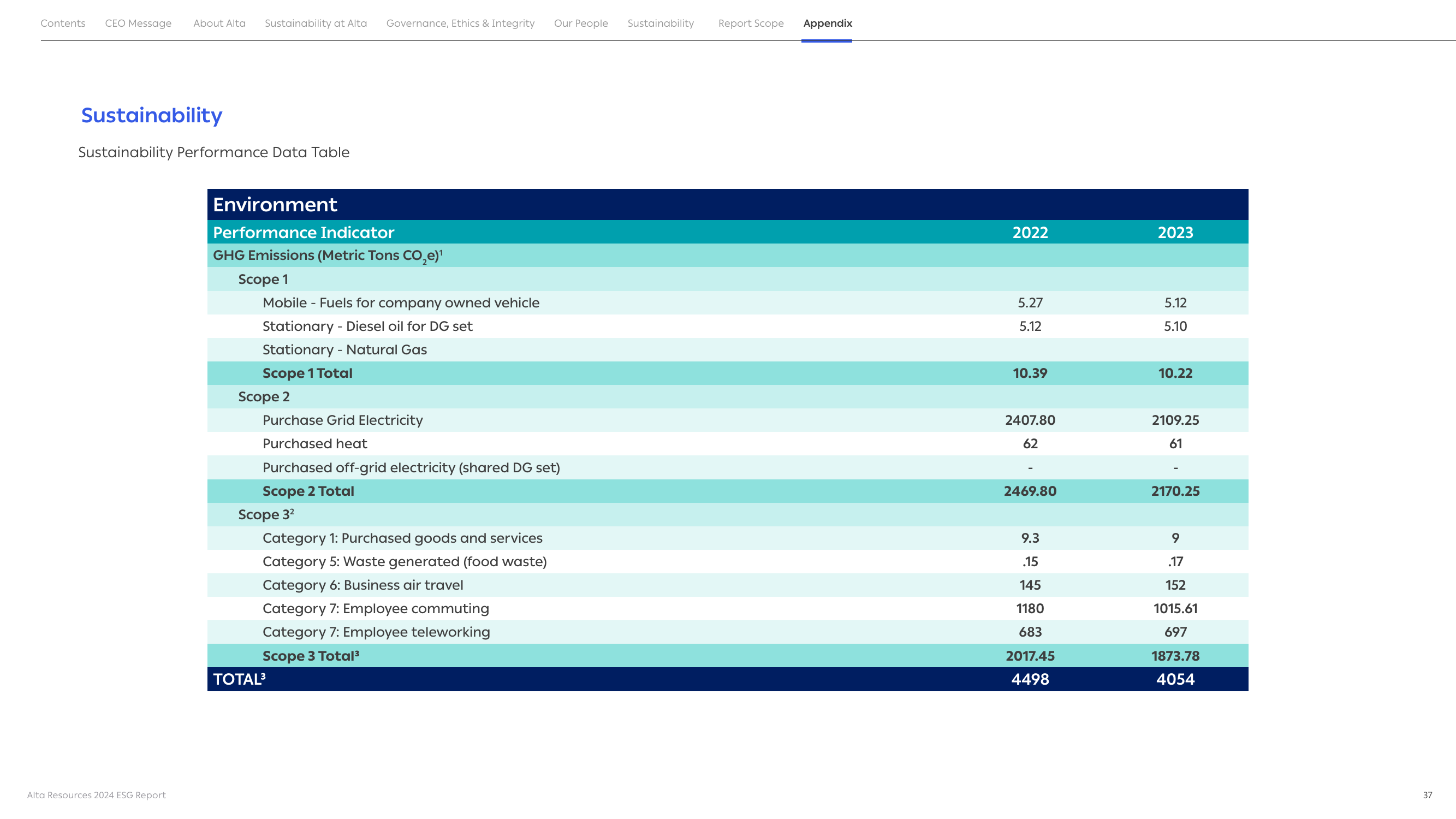Click the Scope 3 section row label
Viewport: 1456px width, 819px height.
click(x=266, y=514)
